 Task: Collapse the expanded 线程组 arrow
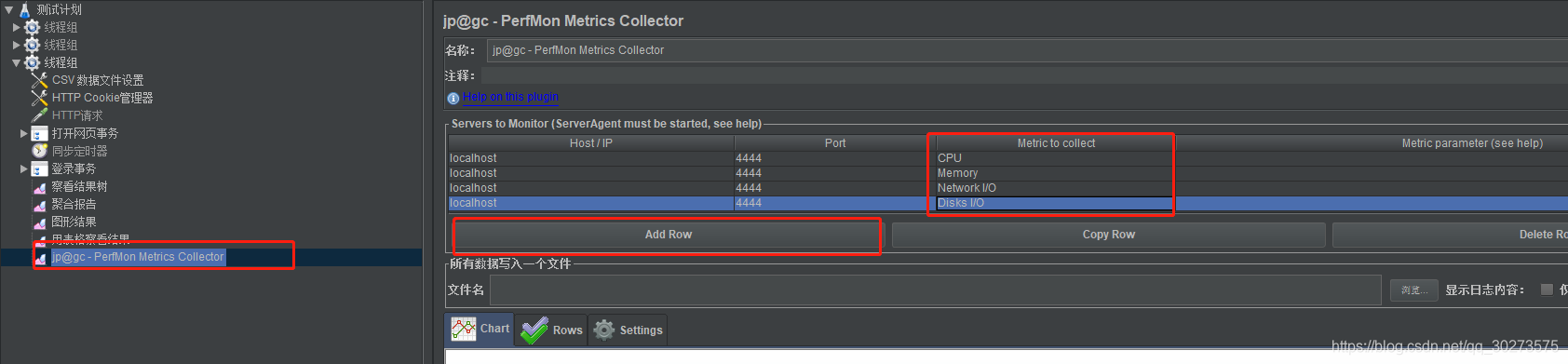point(16,62)
